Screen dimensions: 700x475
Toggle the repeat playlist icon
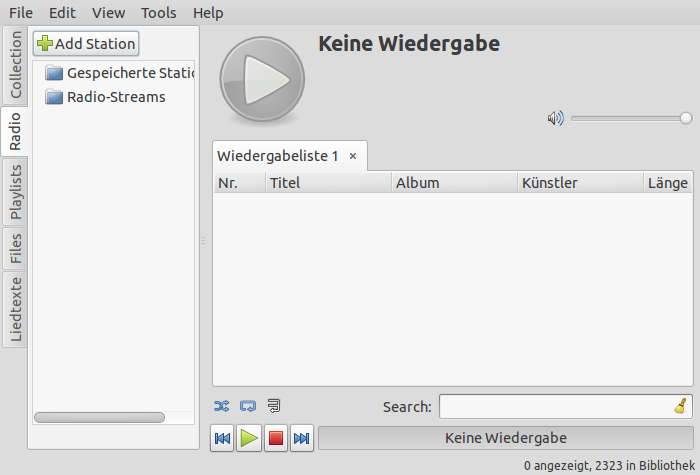point(248,406)
